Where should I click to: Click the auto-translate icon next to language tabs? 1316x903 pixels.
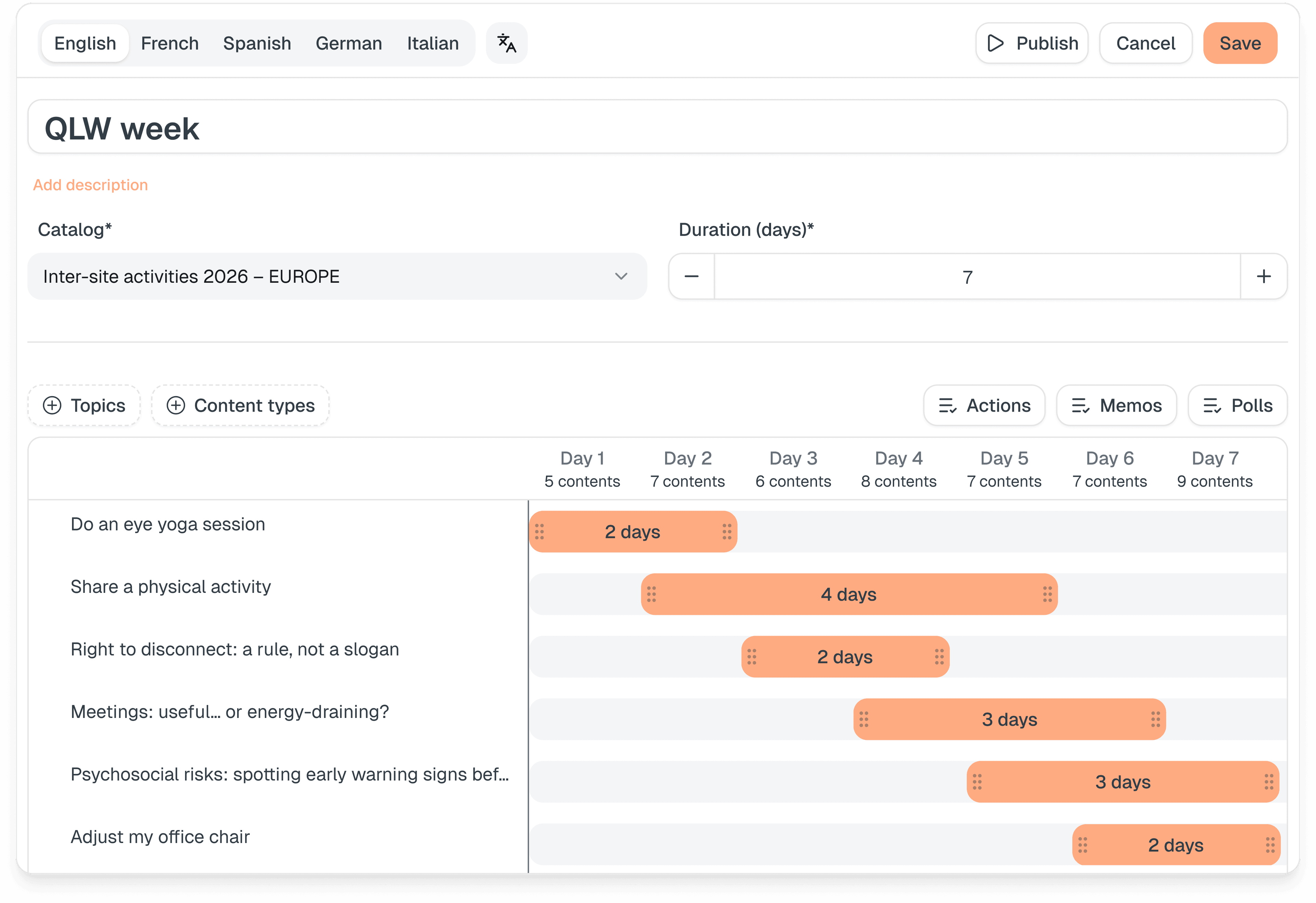tap(506, 42)
